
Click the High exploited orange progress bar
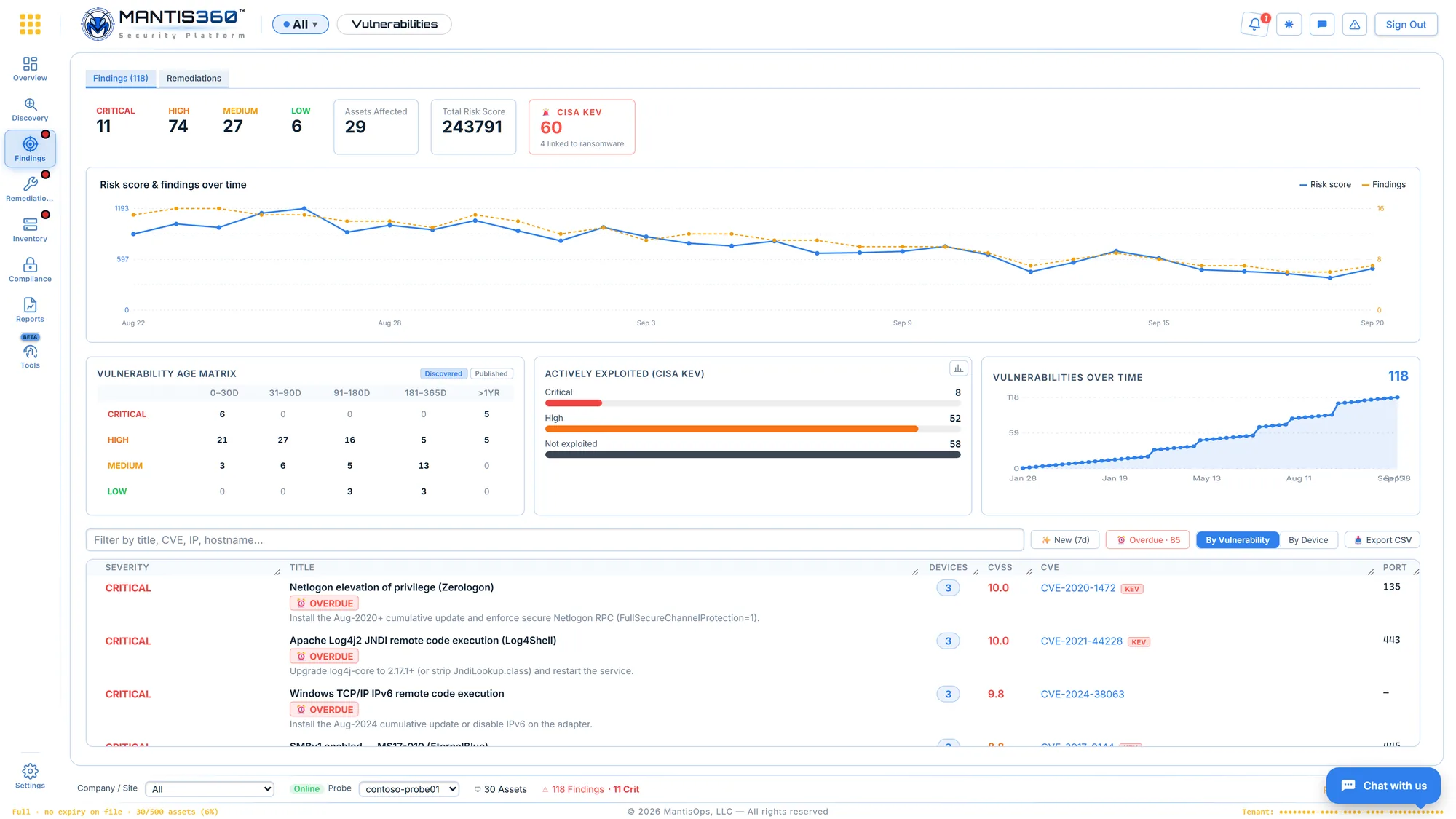732,429
